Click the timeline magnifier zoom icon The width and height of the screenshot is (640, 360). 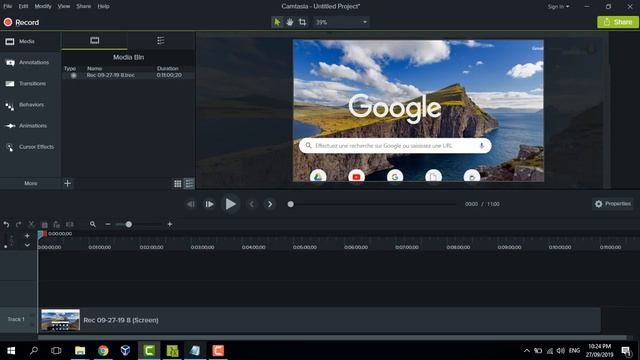pyautogui.click(x=93, y=224)
